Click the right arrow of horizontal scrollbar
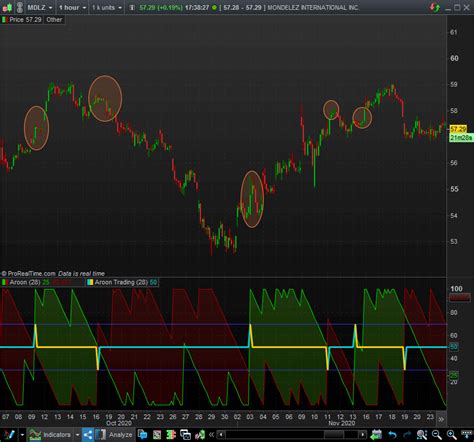The image size is (474, 442). click(x=363, y=434)
